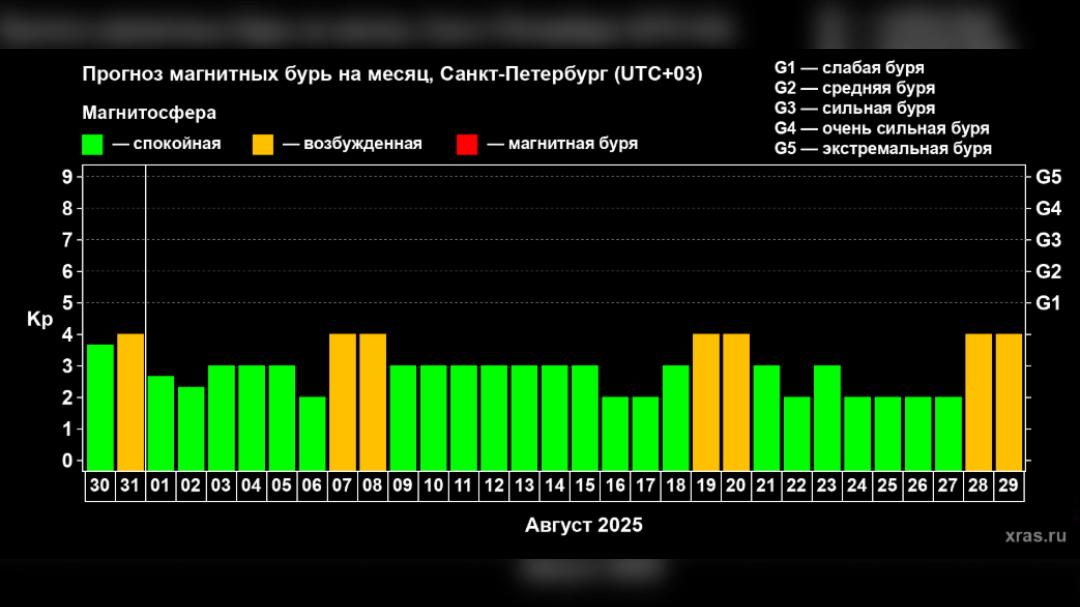Click the 'G3 — сильная буря' legend entry

tap(855, 108)
